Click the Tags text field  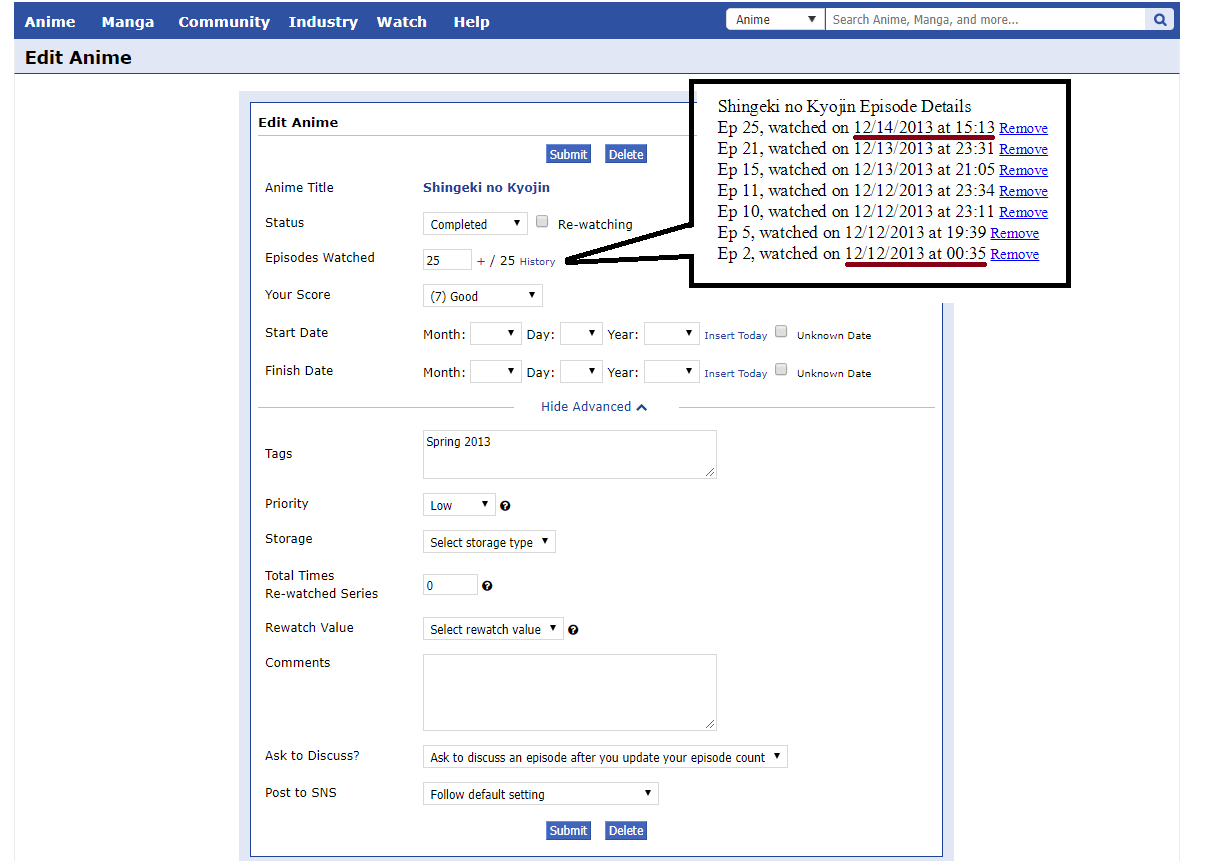(569, 454)
